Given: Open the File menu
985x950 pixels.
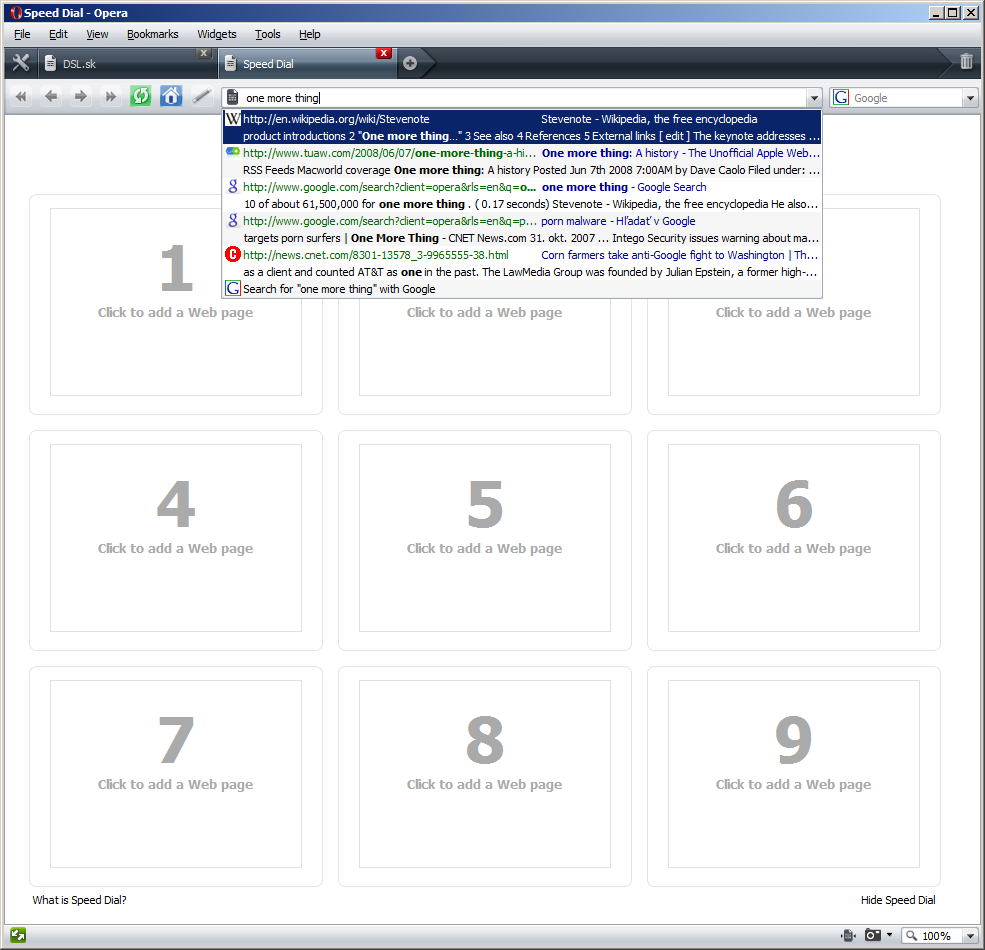Looking at the screenshot, I should coord(22,34).
